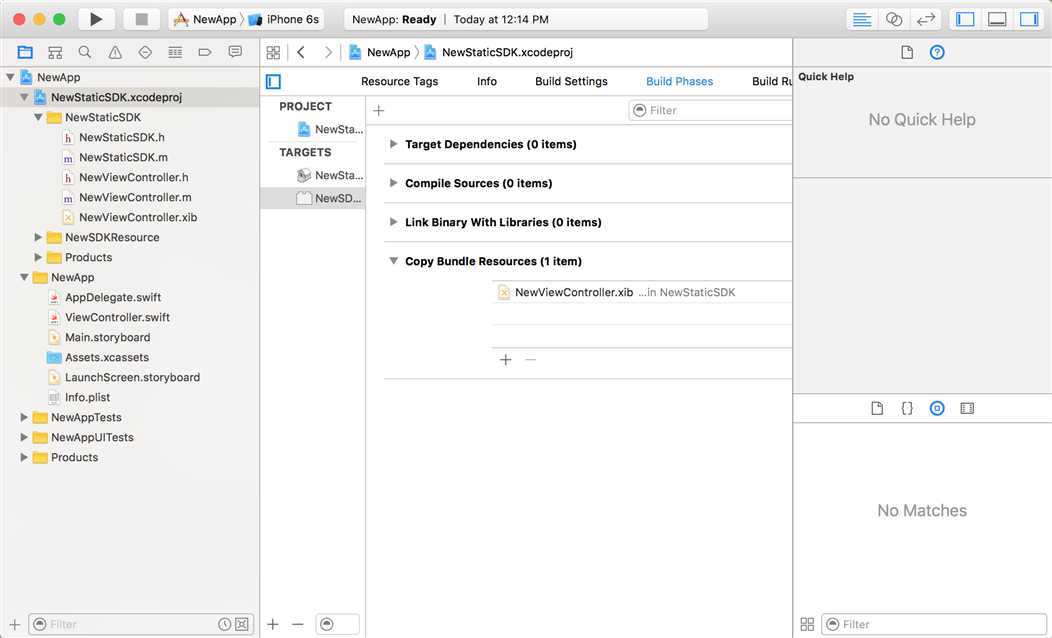This screenshot has height=638, width=1052.
Task: Open the Project navigator
Action: (25, 52)
